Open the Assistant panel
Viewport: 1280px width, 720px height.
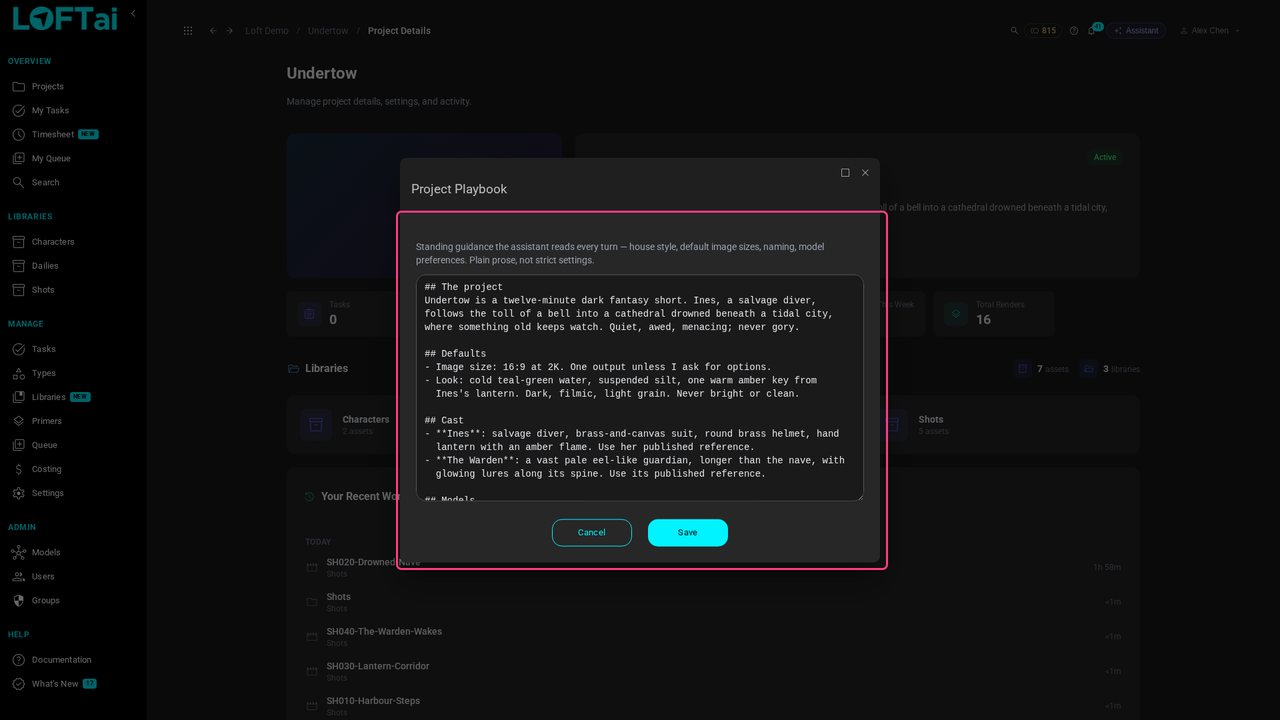tap(1136, 31)
